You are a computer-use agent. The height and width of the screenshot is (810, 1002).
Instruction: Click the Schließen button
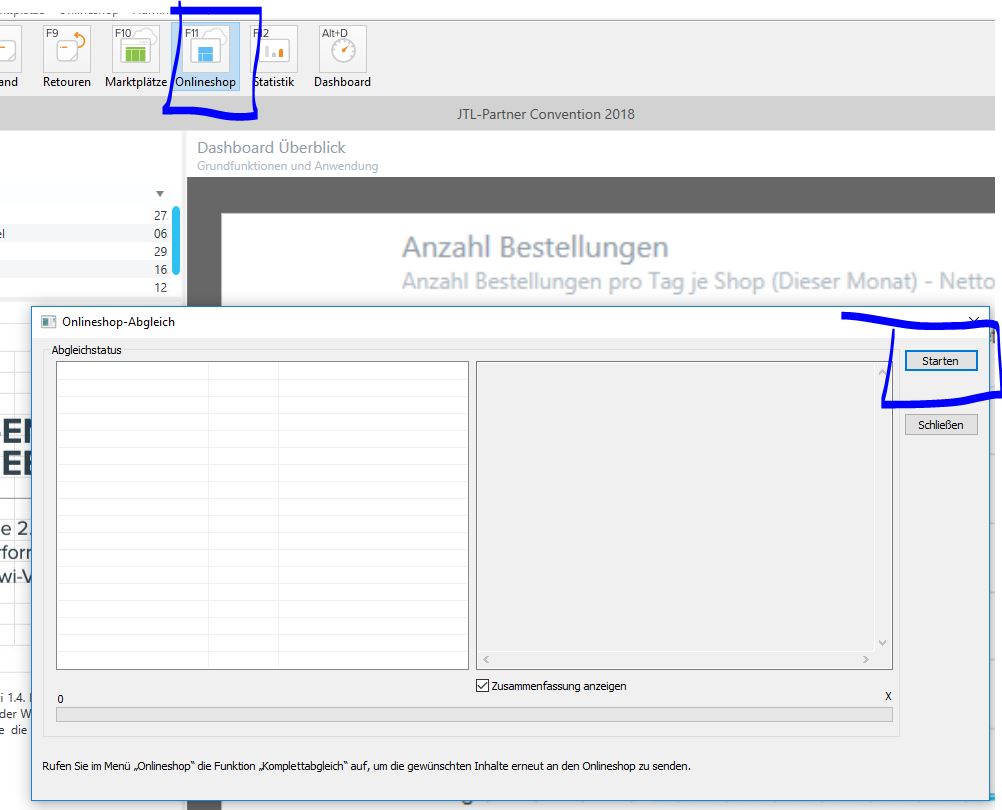[x=941, y=425]
